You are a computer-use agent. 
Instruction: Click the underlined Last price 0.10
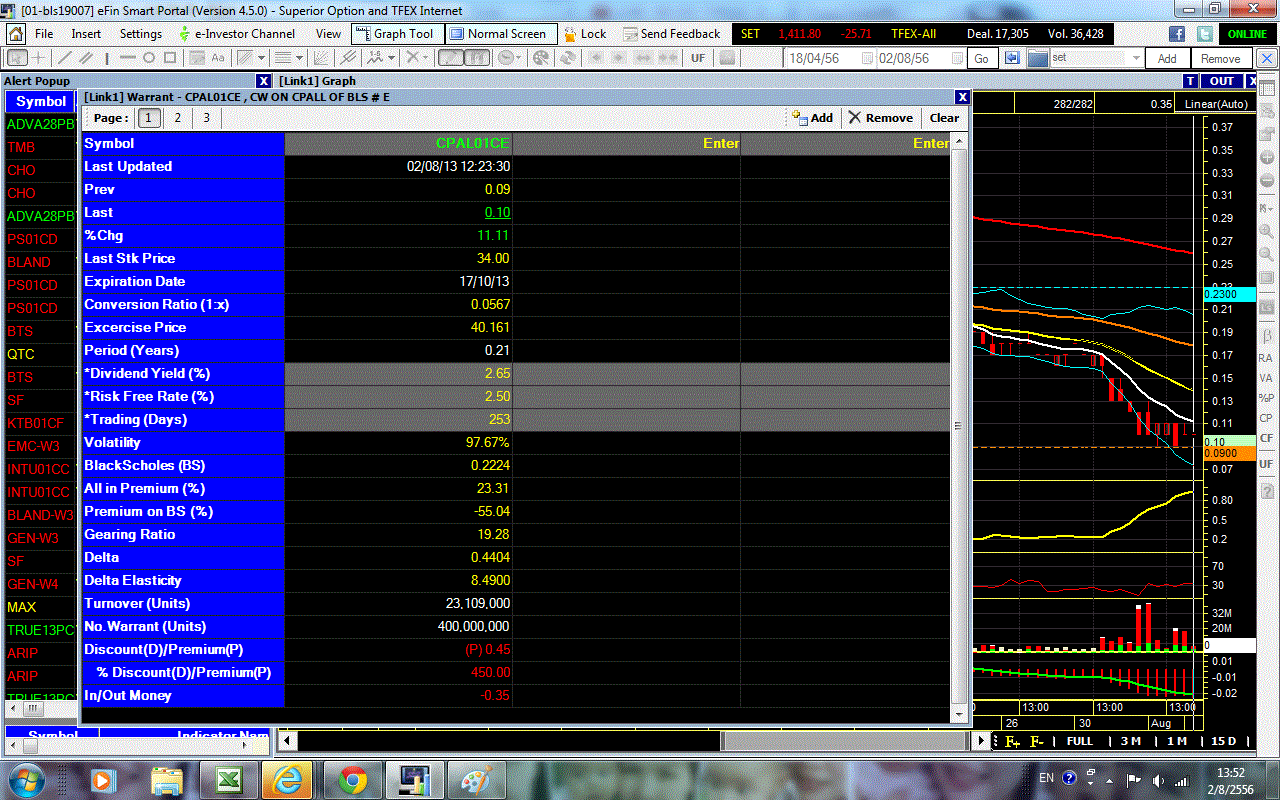tap(497, 212)
